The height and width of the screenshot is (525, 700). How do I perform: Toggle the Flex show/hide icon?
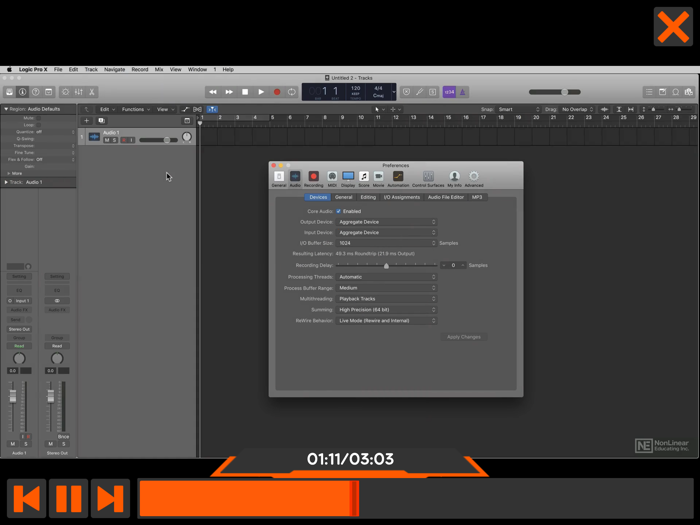point(197,109)
